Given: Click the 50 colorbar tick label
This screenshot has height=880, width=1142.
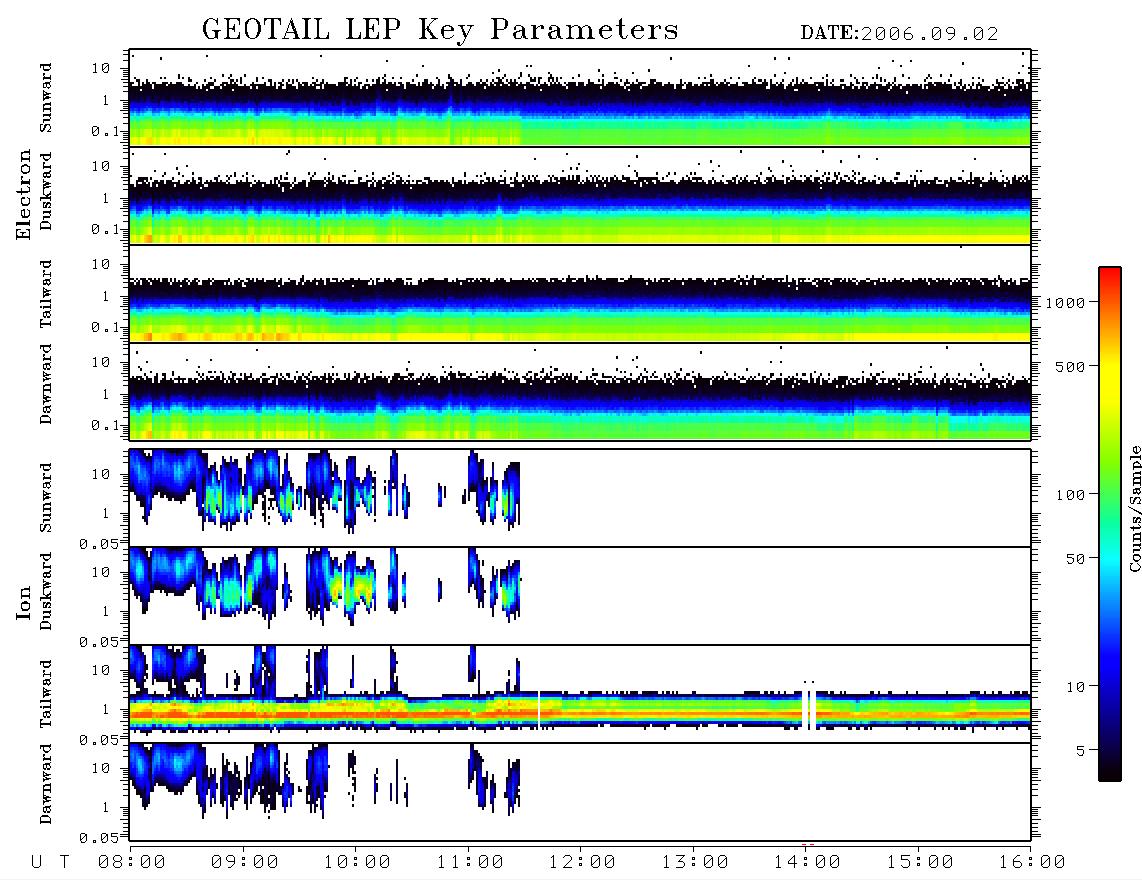Looking at the screenshot, I should (1075, 559).
